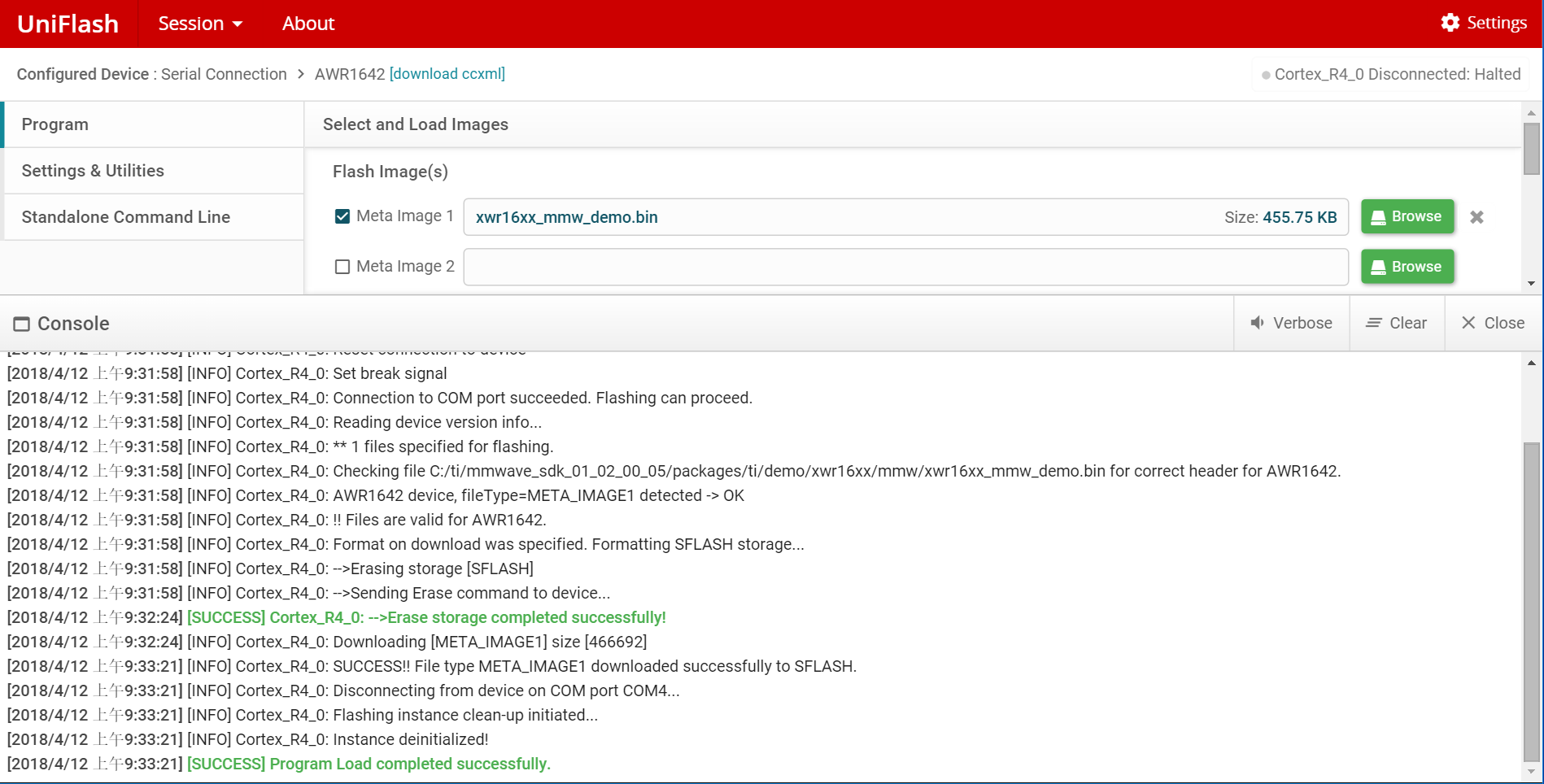This screenshot has height=784, width=1544.
Task: Click the Cortex_R4_0 Disconnected status text
Action: coord(1398,74)
